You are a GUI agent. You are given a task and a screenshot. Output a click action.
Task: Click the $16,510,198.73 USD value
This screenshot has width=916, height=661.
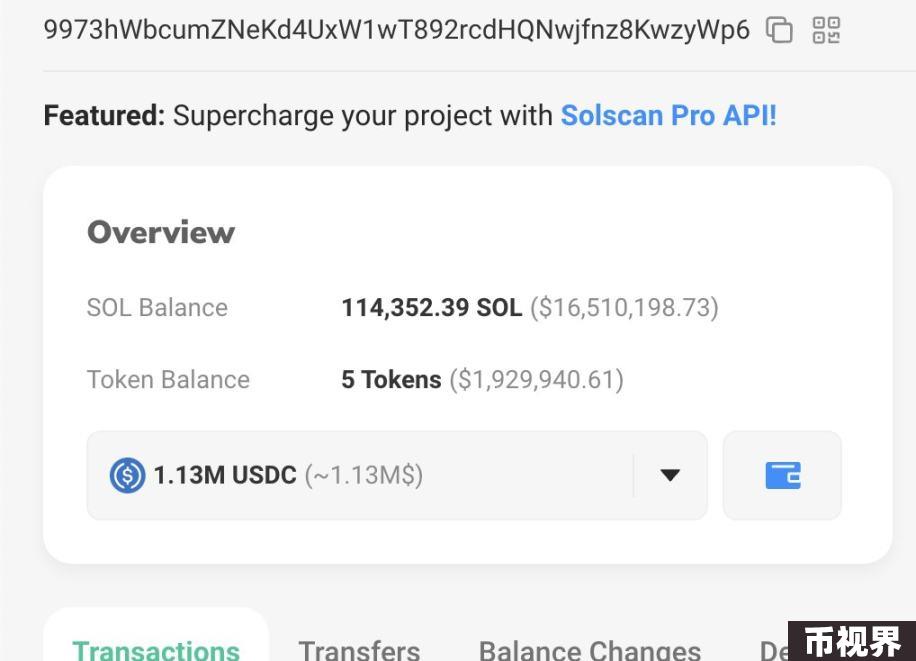click(624, 307)
